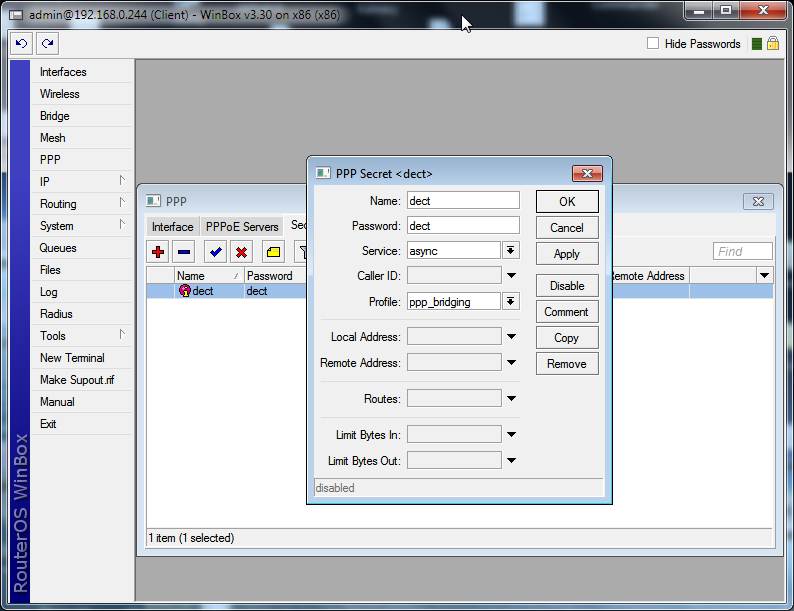Remove entry with the blue minus icon

tap(184, 252)
